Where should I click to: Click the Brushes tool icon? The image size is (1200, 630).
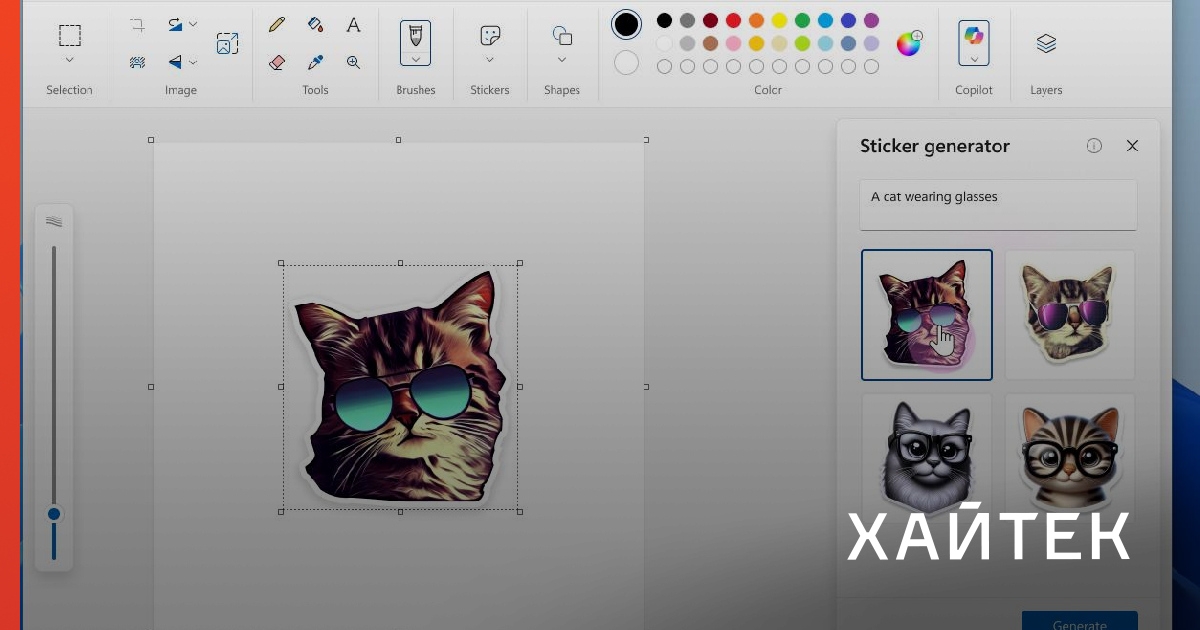pos(415,35)
